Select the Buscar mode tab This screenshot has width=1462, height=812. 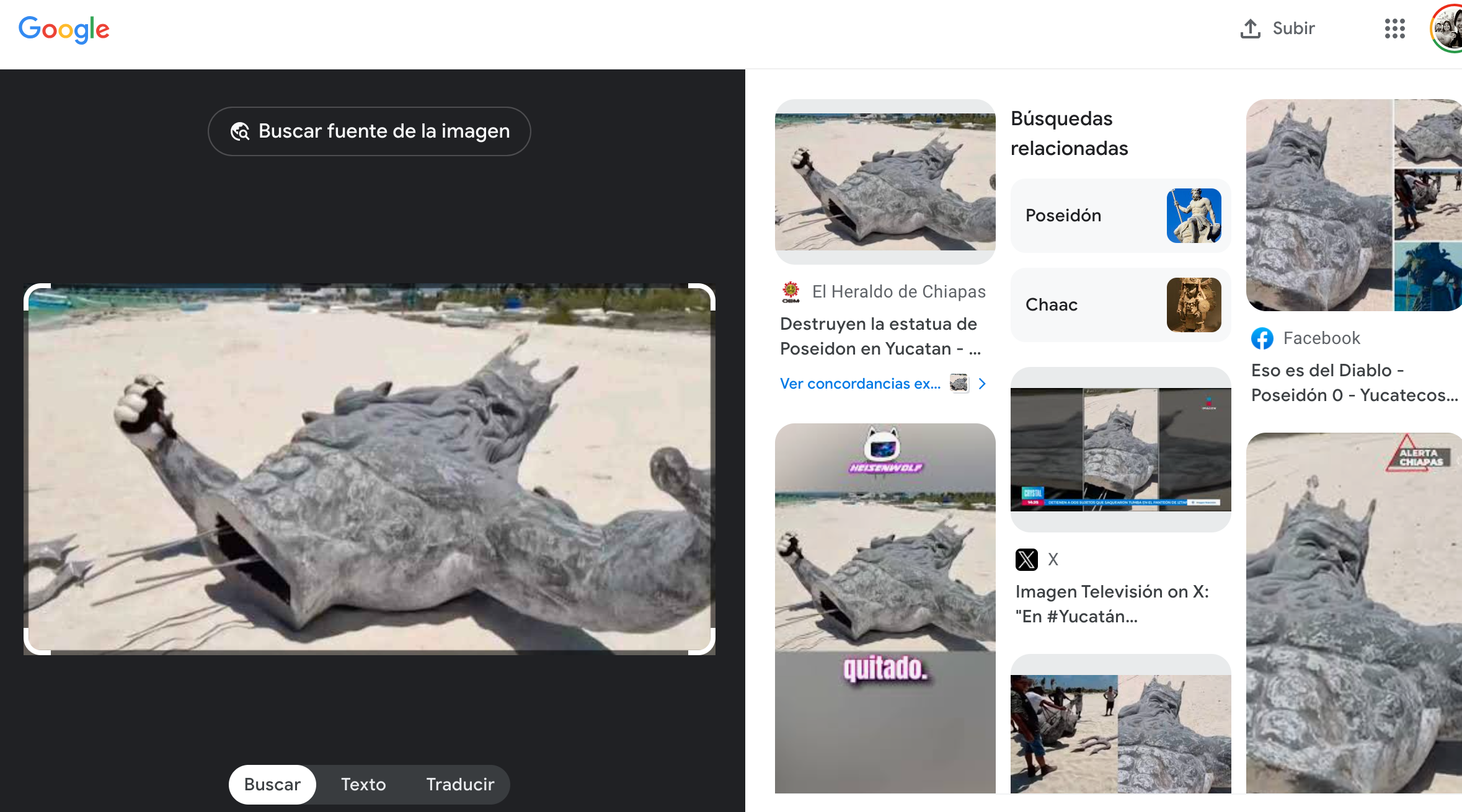[x=272, y=784]
